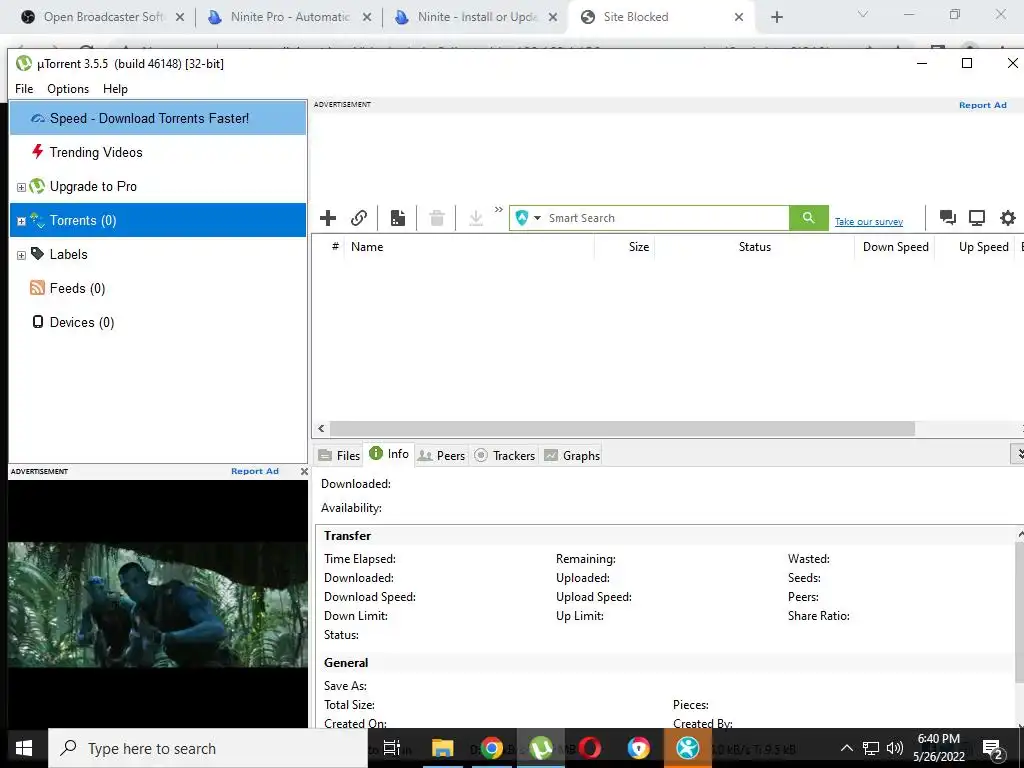
Task: Click the # column header
Action: tap(334, 247)
